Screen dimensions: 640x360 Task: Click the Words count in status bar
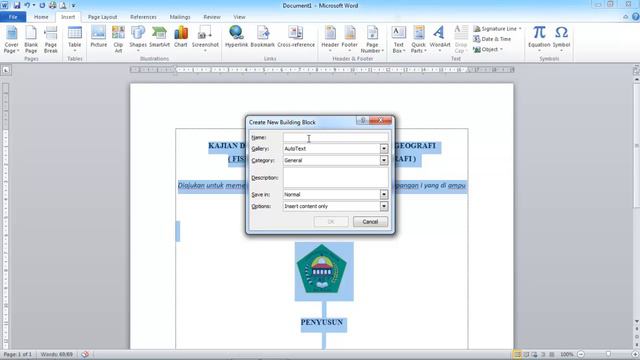point(56,354)
